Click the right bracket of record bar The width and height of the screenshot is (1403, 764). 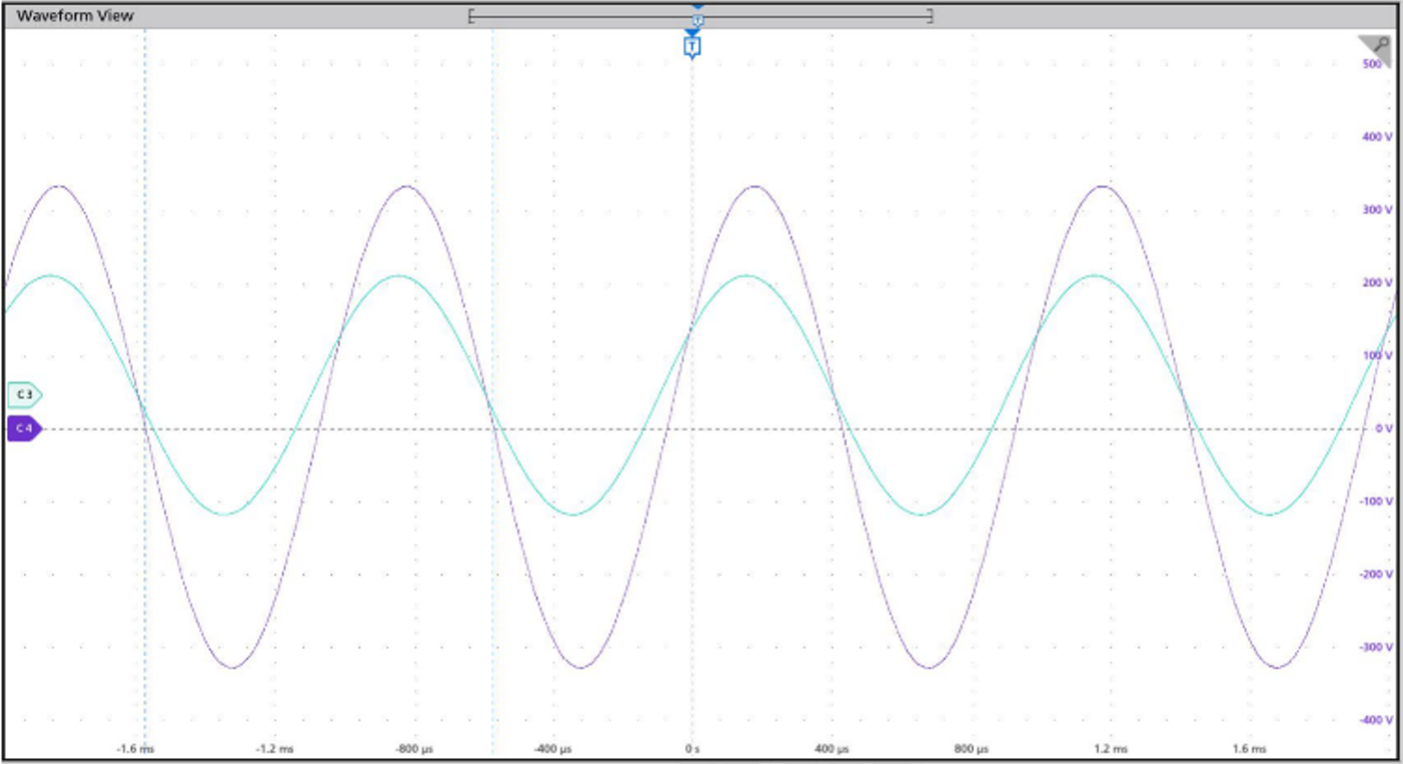(x=930, y=16)
